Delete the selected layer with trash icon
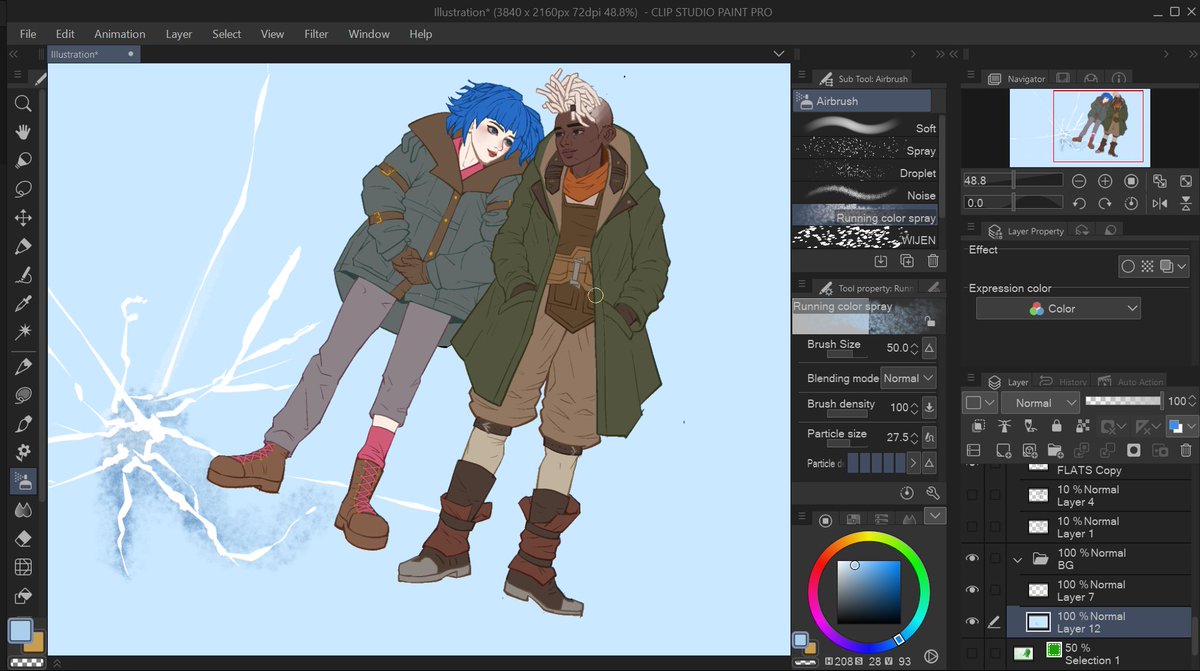Screen dimensions: 1200x671 click(x=1186, y=451)
